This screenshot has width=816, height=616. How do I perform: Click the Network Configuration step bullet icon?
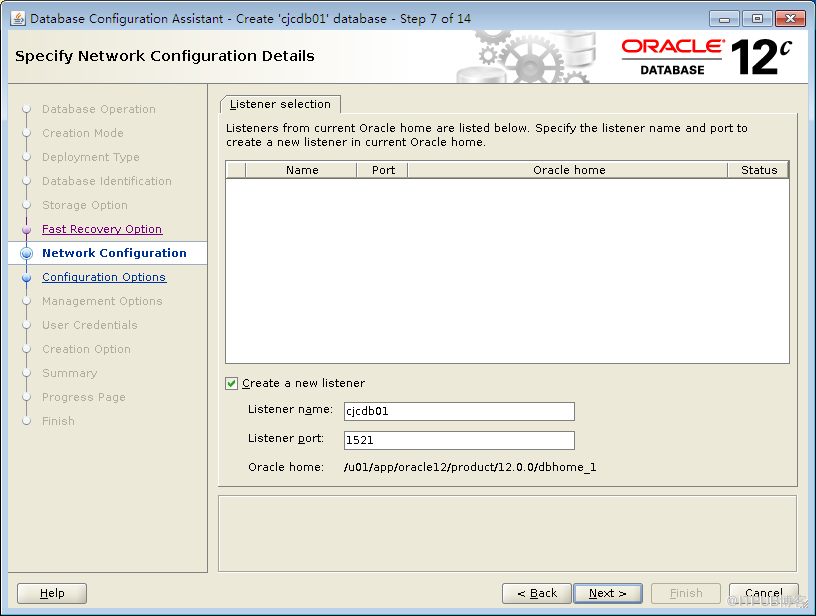[x=27, y=253]
